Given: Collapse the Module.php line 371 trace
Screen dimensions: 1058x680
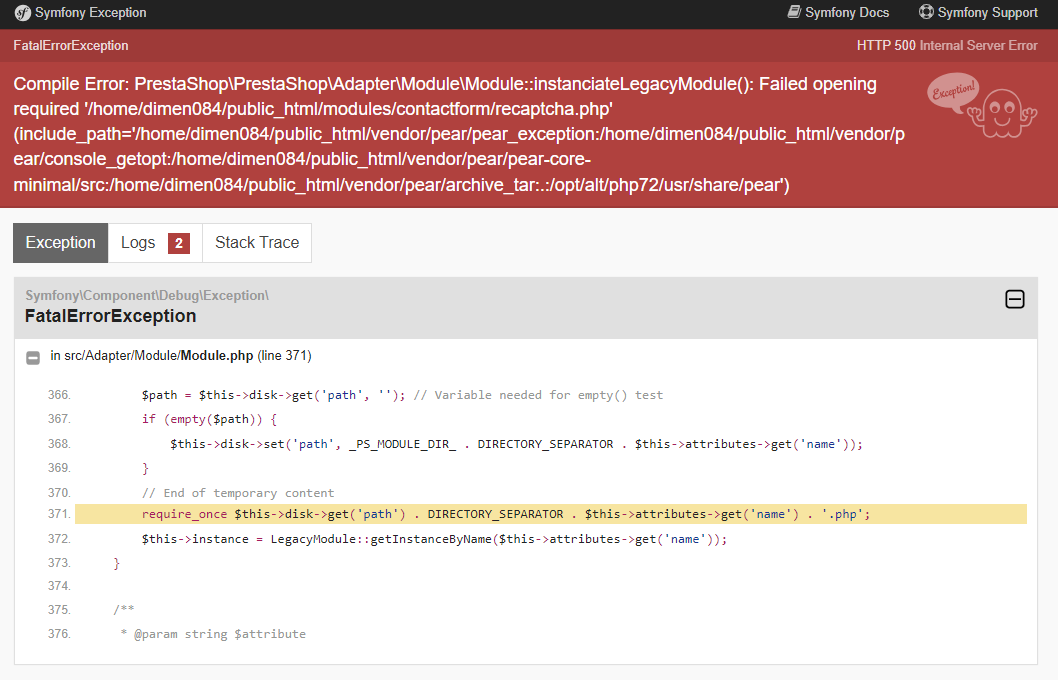Looking at the screenshot, I should pyautogui.click(x=33, y=358).
